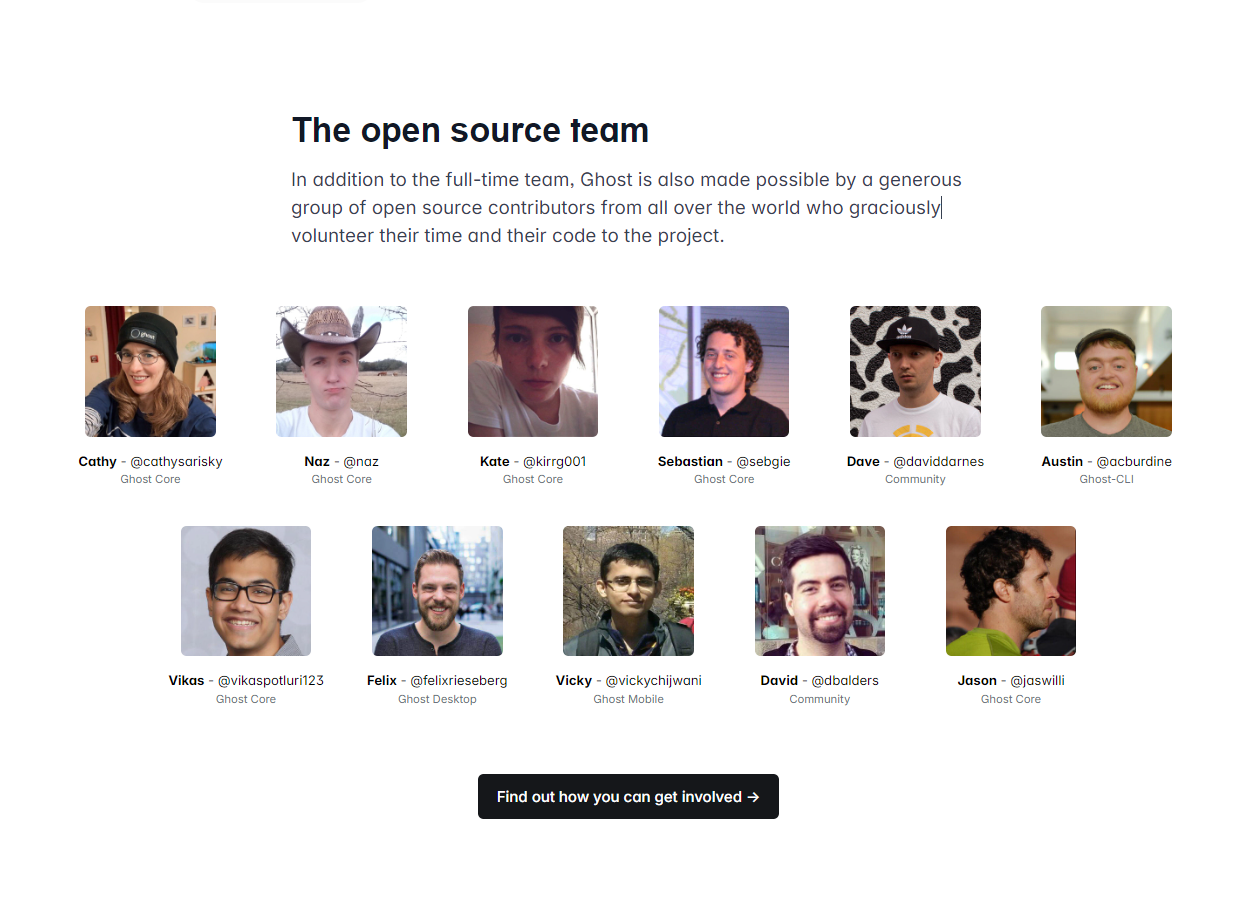The width and height of the screenshot is (1249, 902).
Task: Click the @vickychijwani handle
Action: pyautogui.click(x=653, y=681)
